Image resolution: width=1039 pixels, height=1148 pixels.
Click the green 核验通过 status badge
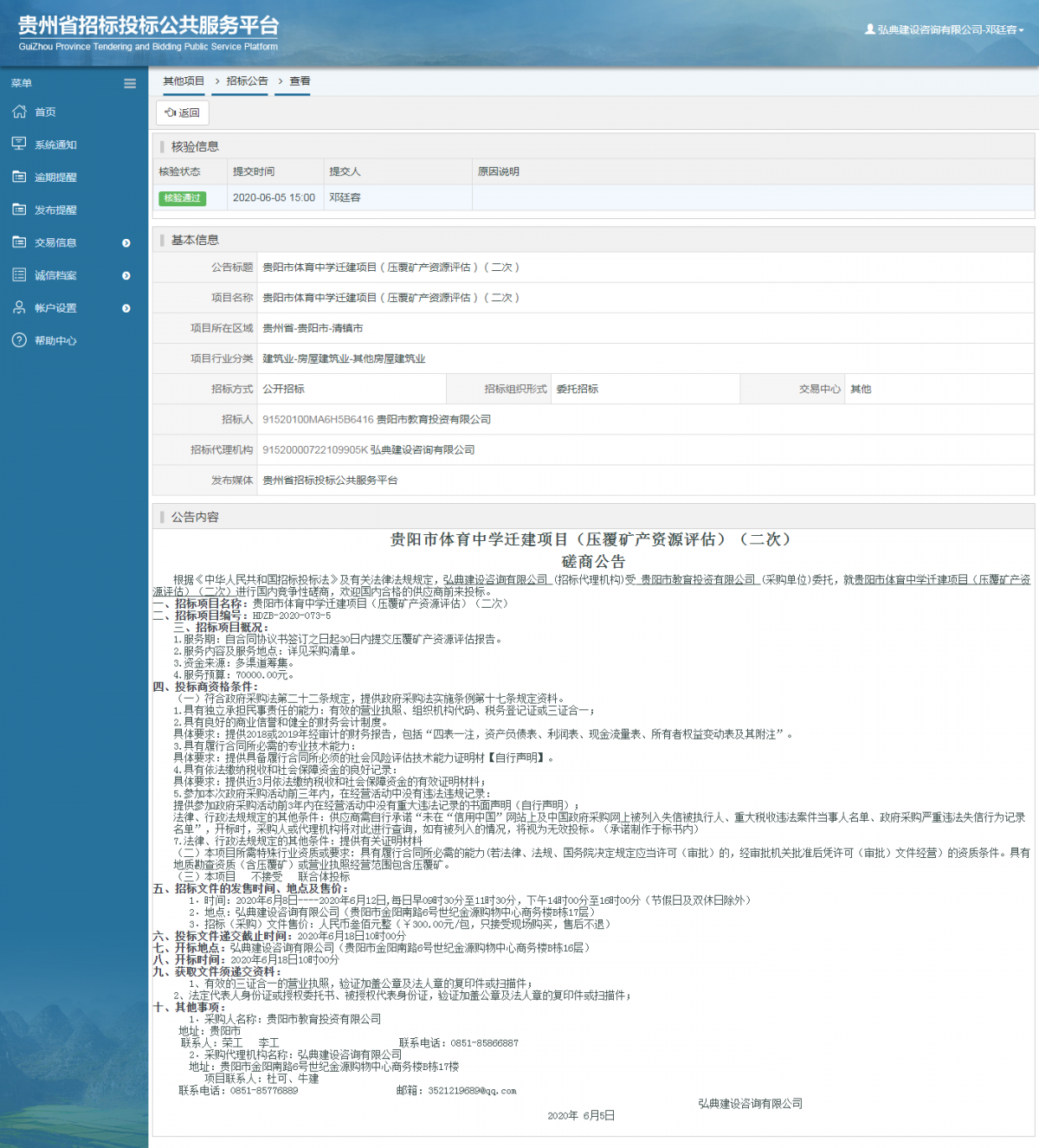pyautogui.click(x=182, y=198)
